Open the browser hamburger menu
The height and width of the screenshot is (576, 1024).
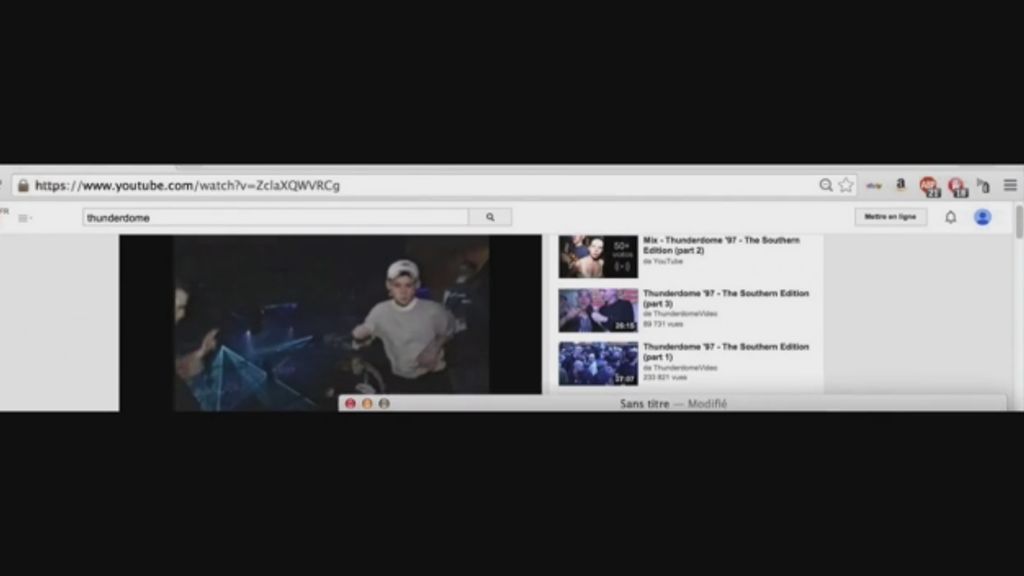coord(1010,185)
